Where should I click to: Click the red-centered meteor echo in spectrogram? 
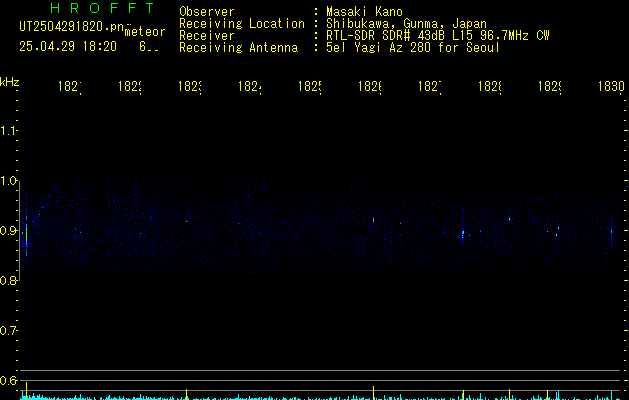pyautogui.click(x=373, y=220)
